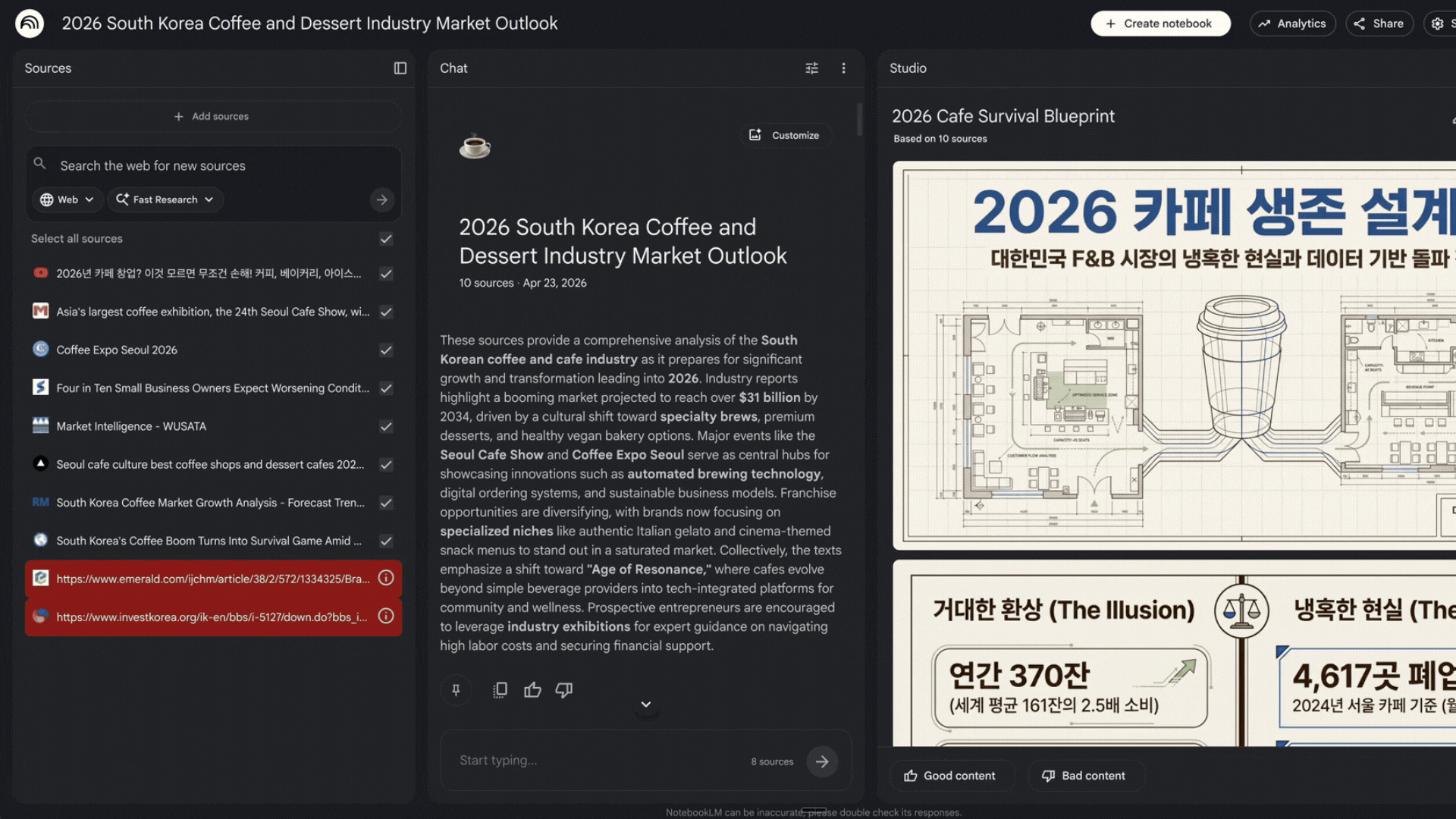
Task: Click the coffee cup notebook emoji
Action: pyautogui.click(x=475, y=145)
